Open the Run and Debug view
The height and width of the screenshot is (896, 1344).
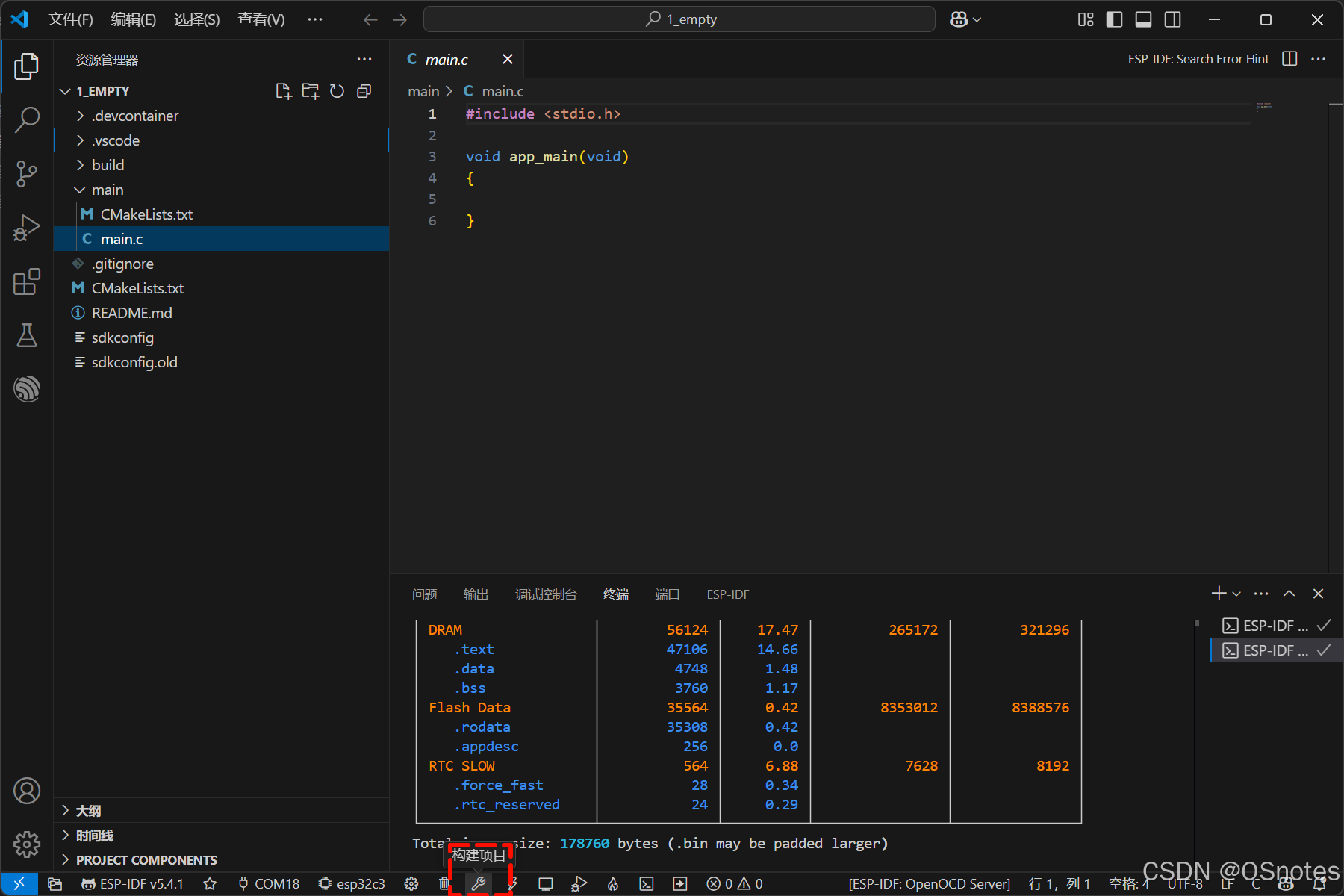coord(27,228)
